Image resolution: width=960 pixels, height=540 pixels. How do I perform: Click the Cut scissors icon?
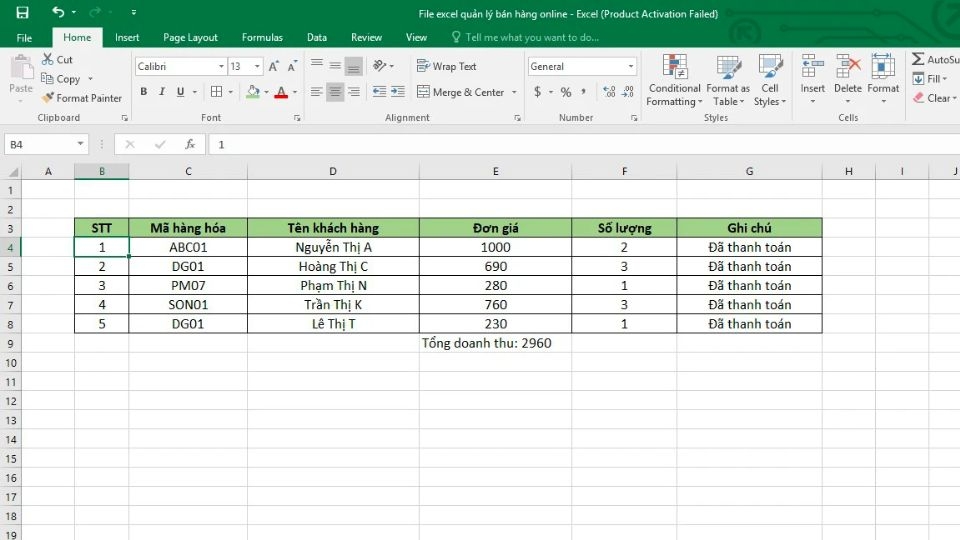click(x=49, y=60)
